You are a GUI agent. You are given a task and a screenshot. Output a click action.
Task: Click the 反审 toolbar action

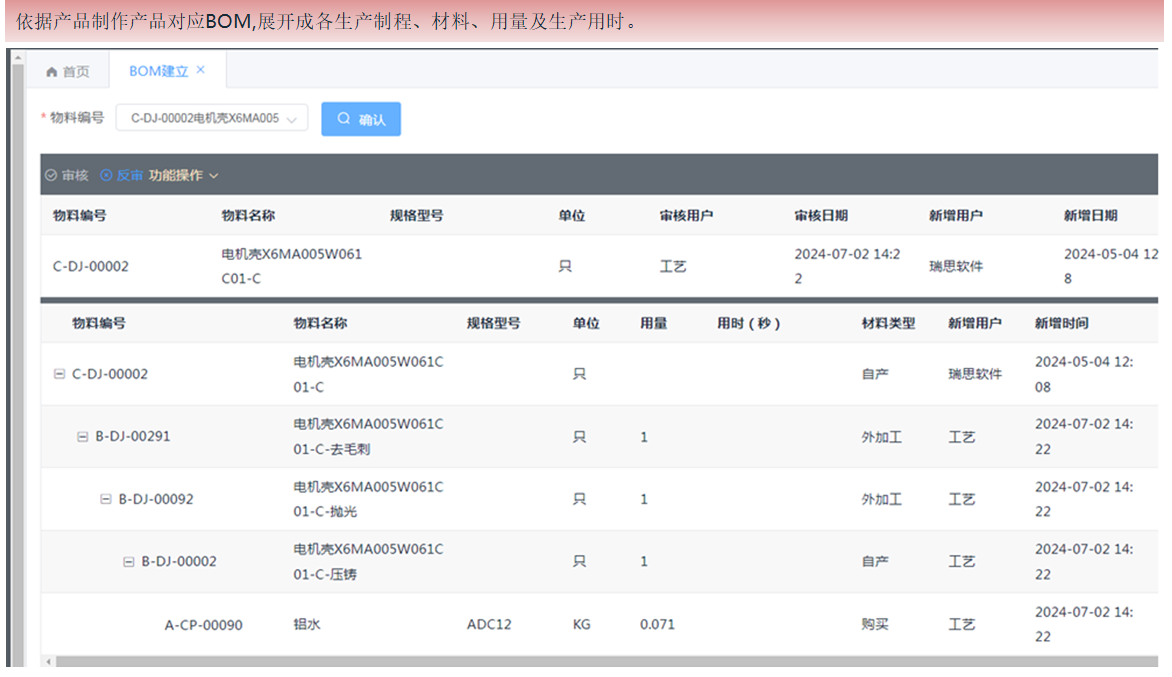point(122,176)
